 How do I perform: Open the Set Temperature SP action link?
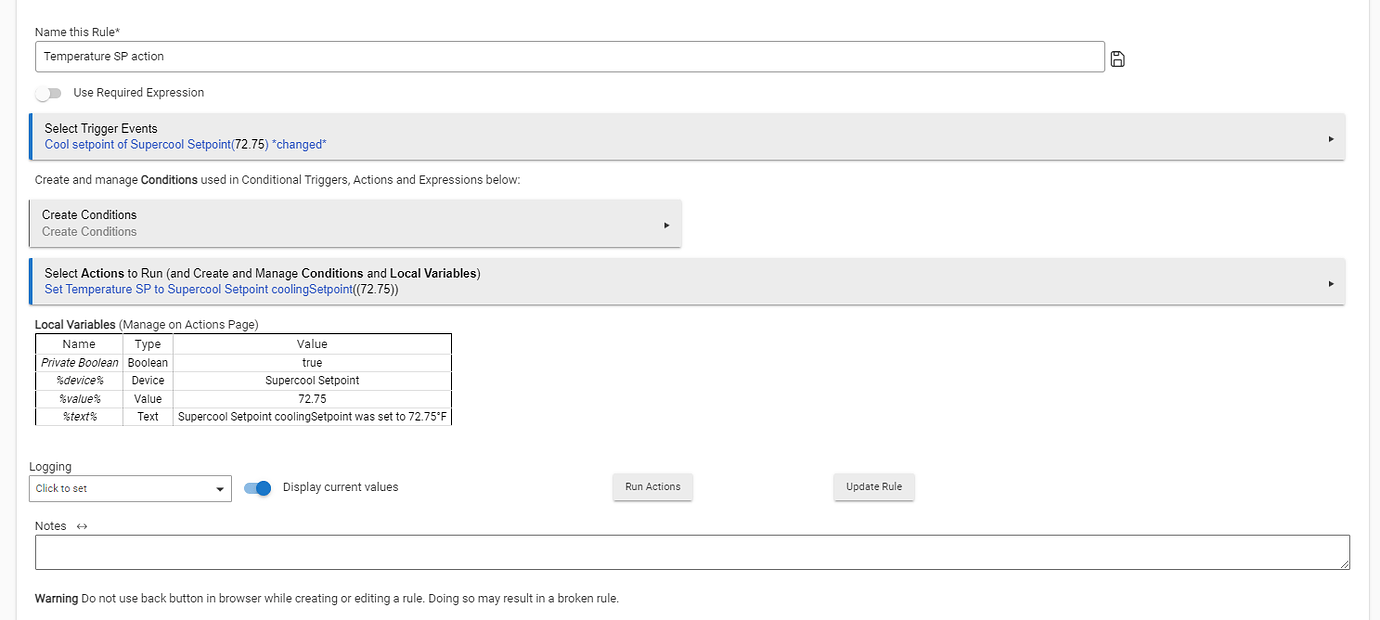222,290
